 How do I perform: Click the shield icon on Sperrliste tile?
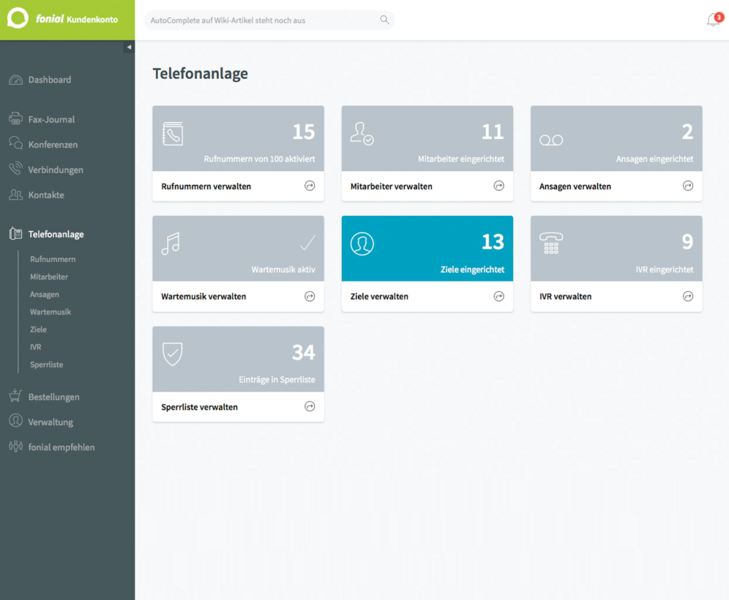tap(172, 353)
